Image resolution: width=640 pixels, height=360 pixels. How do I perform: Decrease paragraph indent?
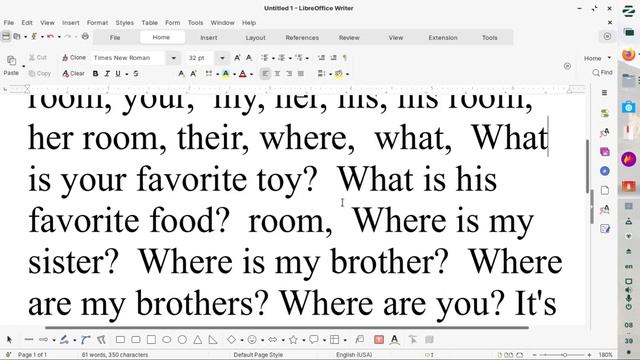[333, 58]
